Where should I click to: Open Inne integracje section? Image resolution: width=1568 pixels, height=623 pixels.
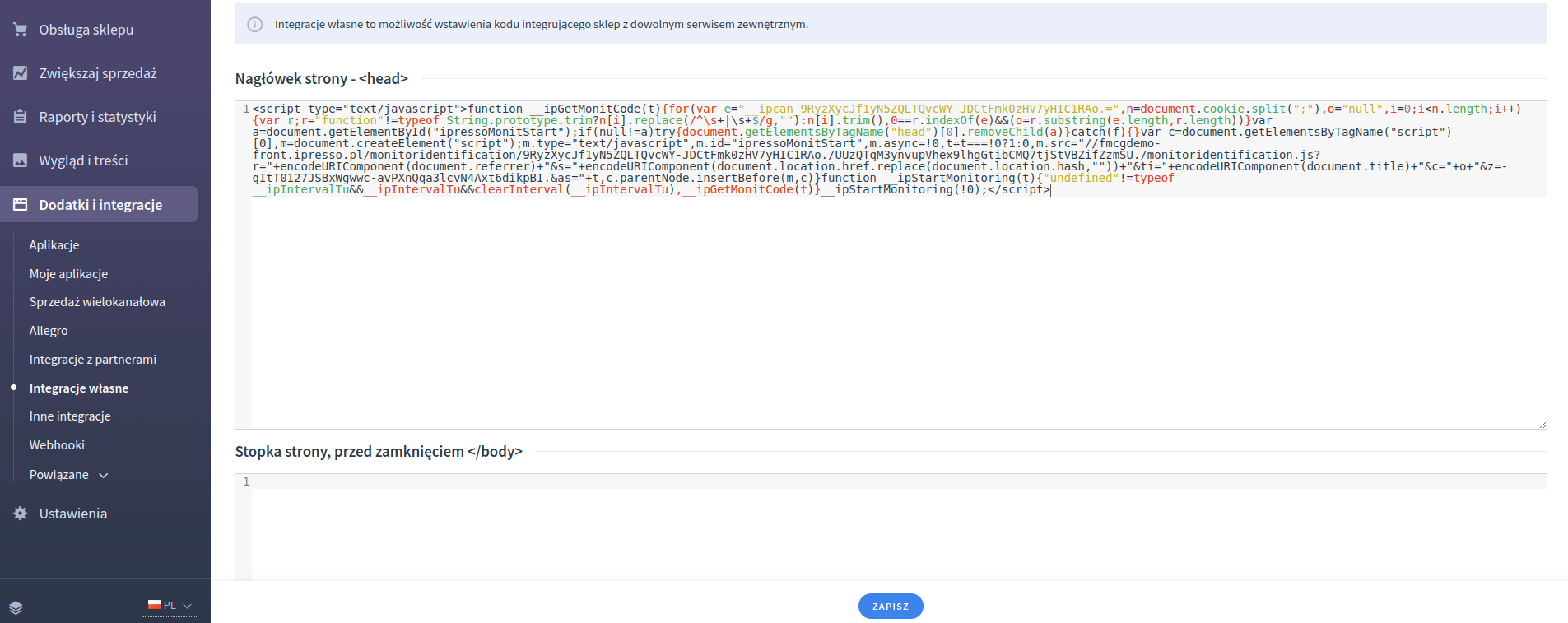pyautogui.click(x=70, y=416)
